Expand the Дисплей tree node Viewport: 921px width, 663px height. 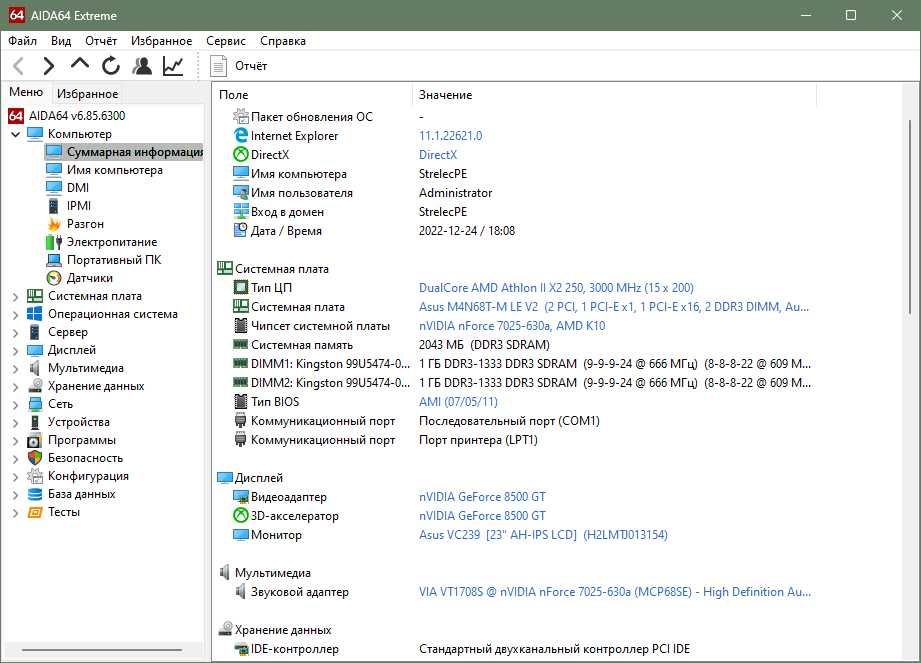pos(16,351)
